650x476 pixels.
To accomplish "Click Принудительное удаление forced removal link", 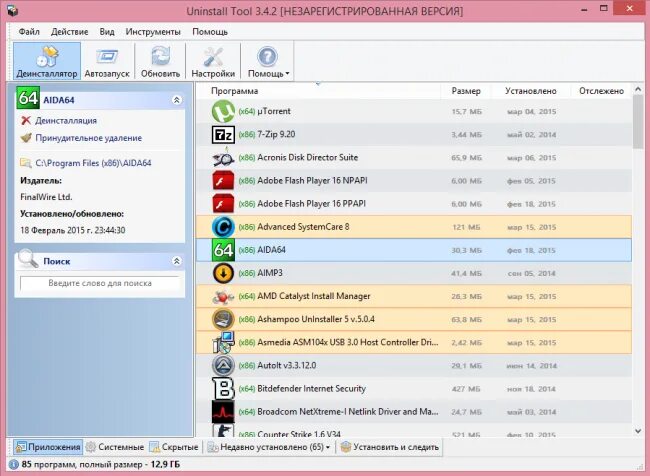I will click(88, 138).
